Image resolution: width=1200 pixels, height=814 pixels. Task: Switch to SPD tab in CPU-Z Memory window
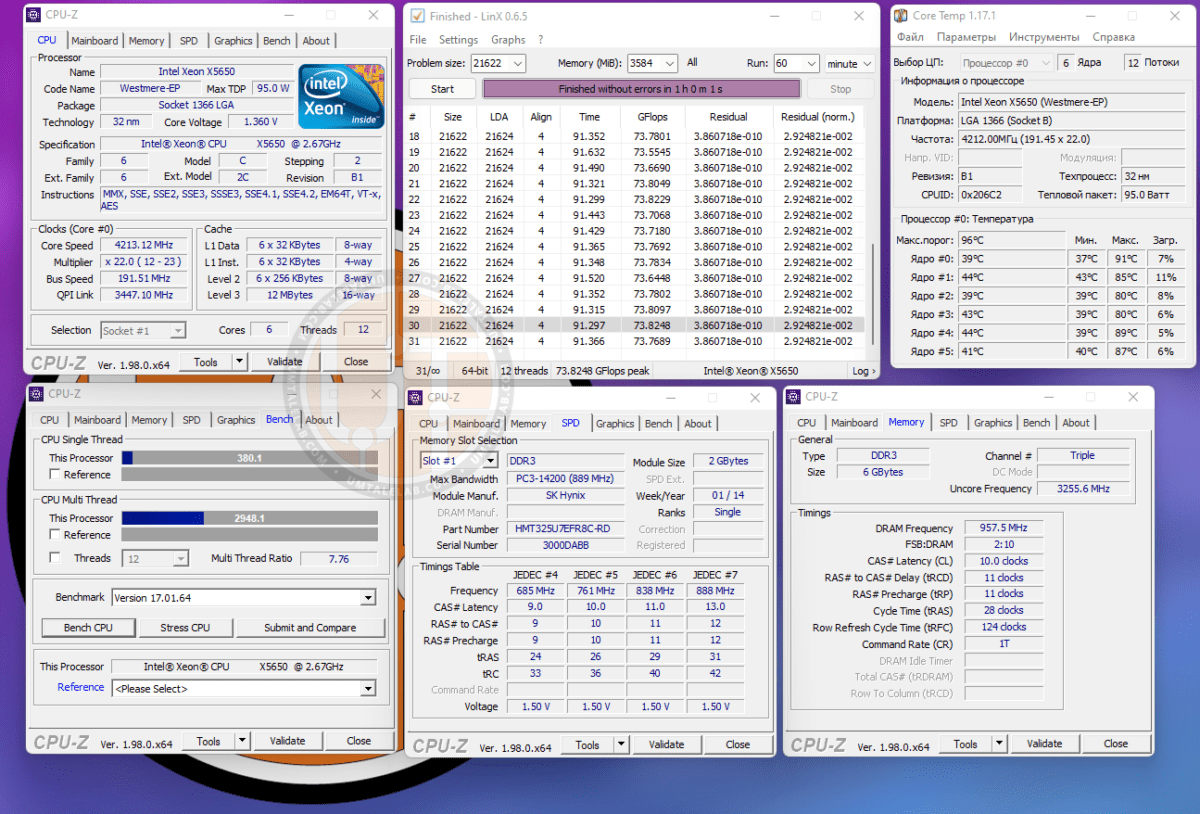pyautogui.click(x=948, y=423)
